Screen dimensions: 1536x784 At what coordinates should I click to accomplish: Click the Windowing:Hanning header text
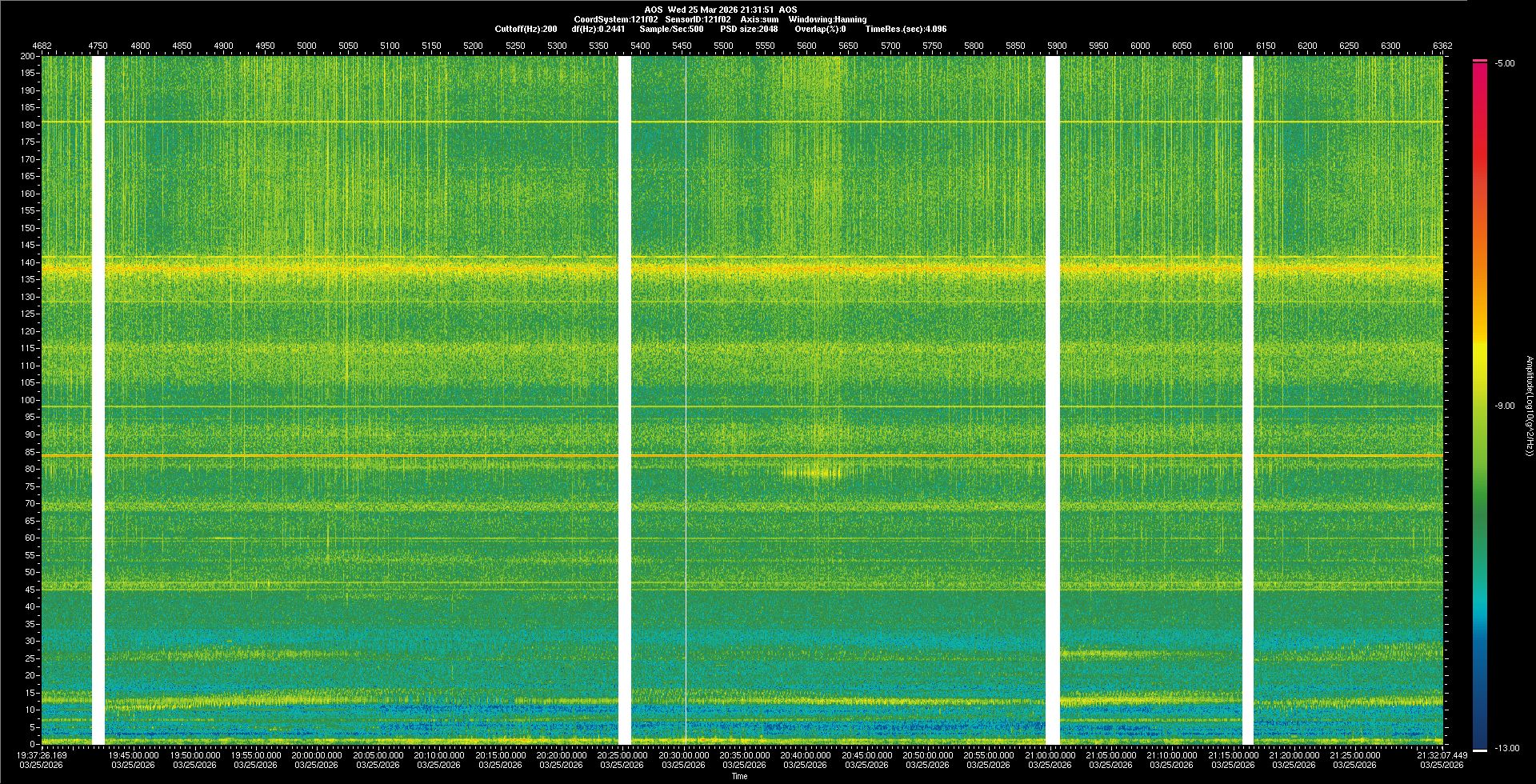pos(827,19)
